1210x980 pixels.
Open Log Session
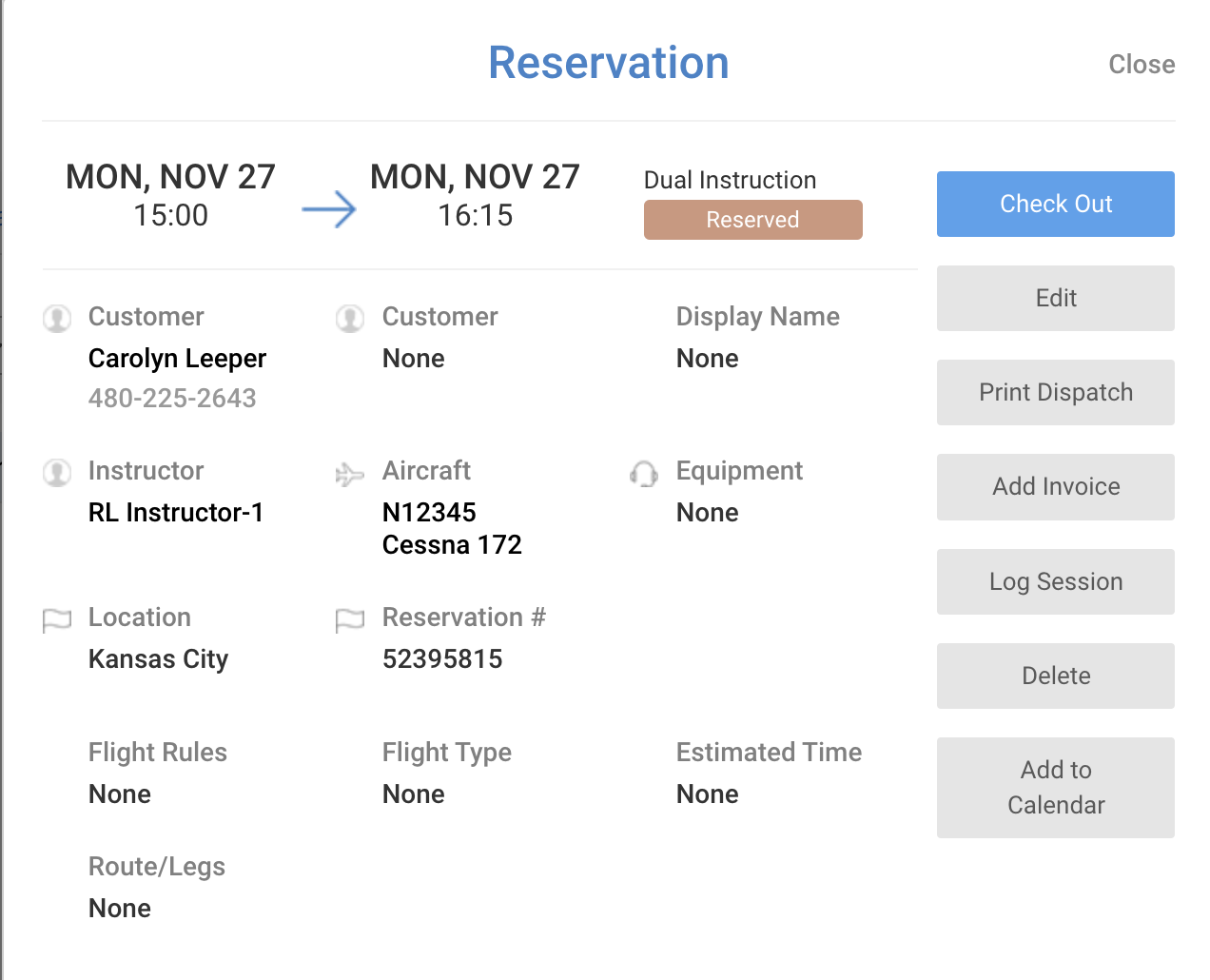tap(1055, 581)
